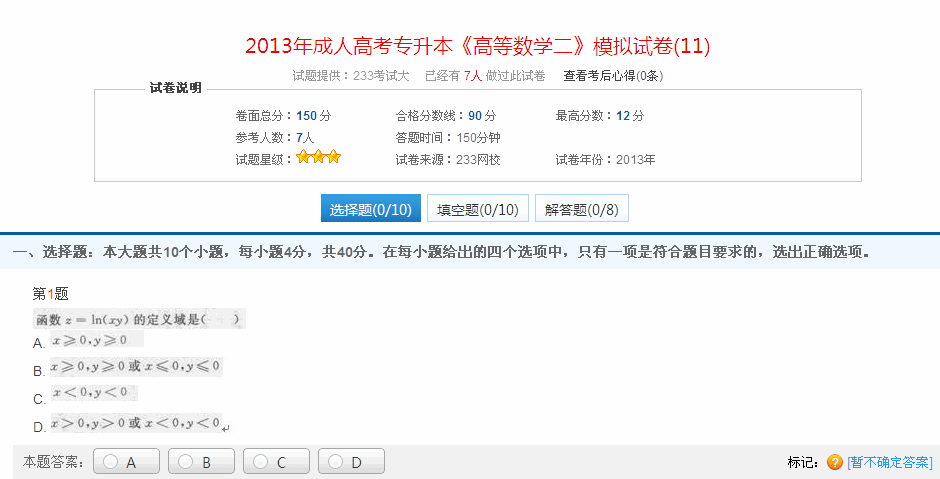Screen dimensions: 940x479
Task: Click the question stem 函数 z=ln(xy)
Action: 139,319
